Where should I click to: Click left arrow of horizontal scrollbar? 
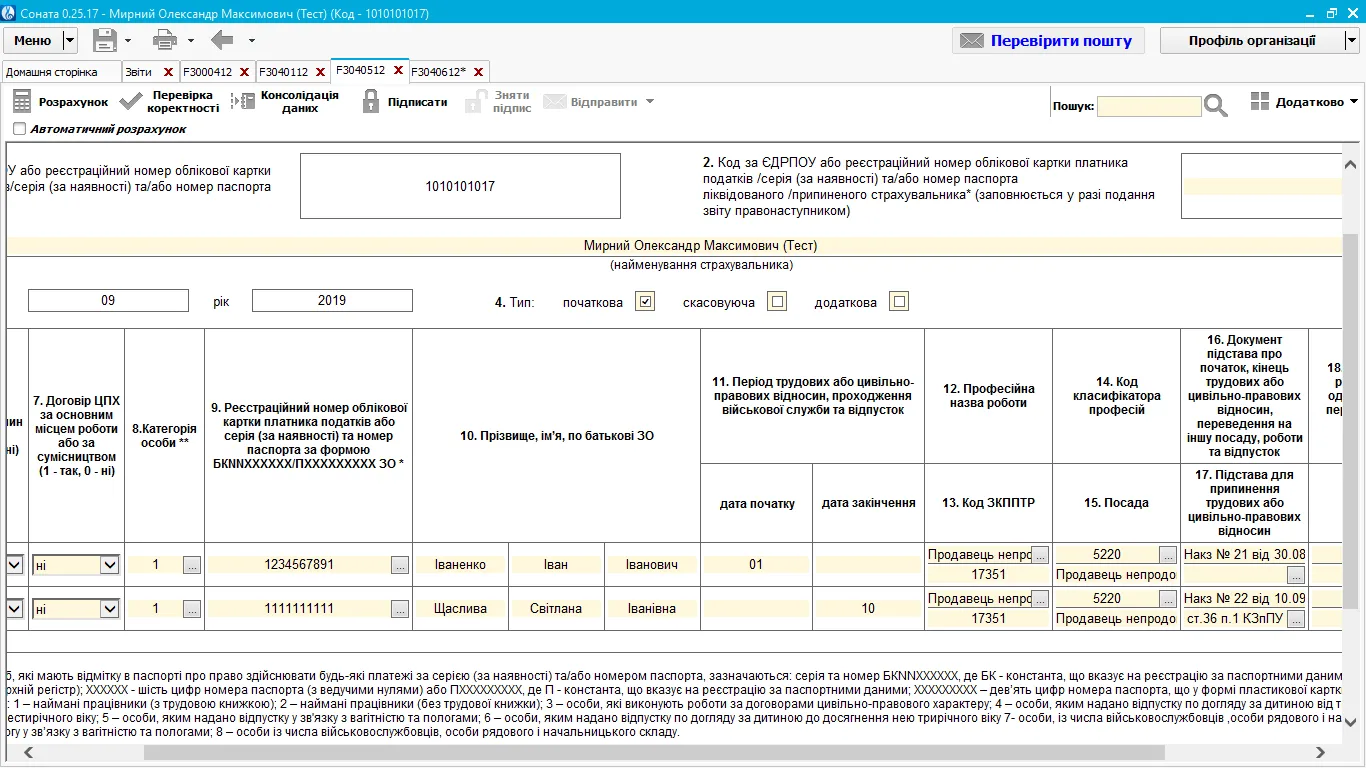point(27,752)
